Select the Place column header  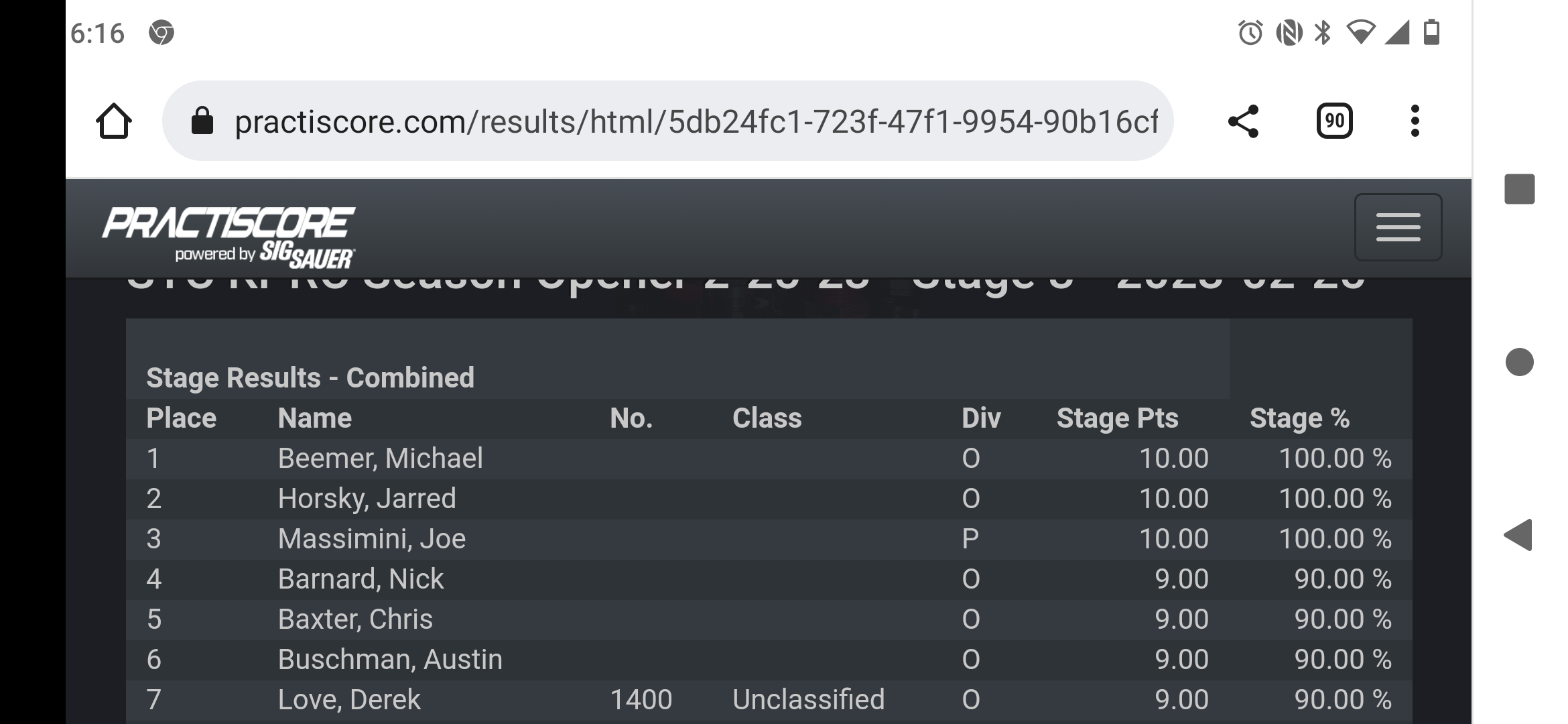pos(182,418)
